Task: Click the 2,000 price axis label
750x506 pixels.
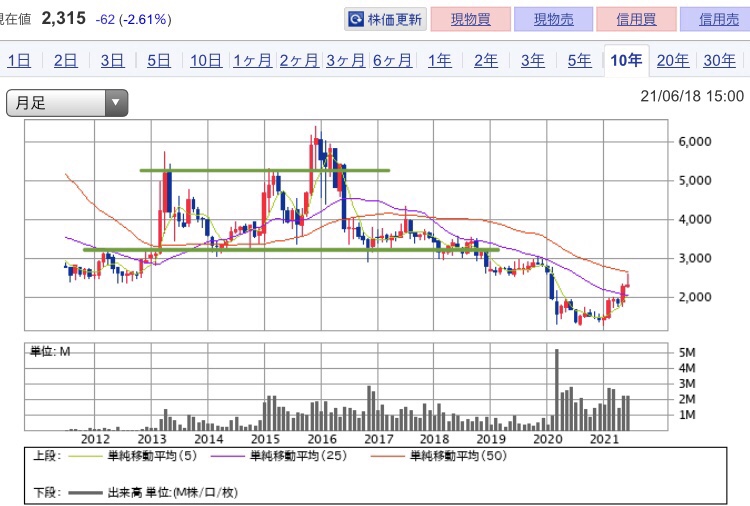Action: [695, 297]
